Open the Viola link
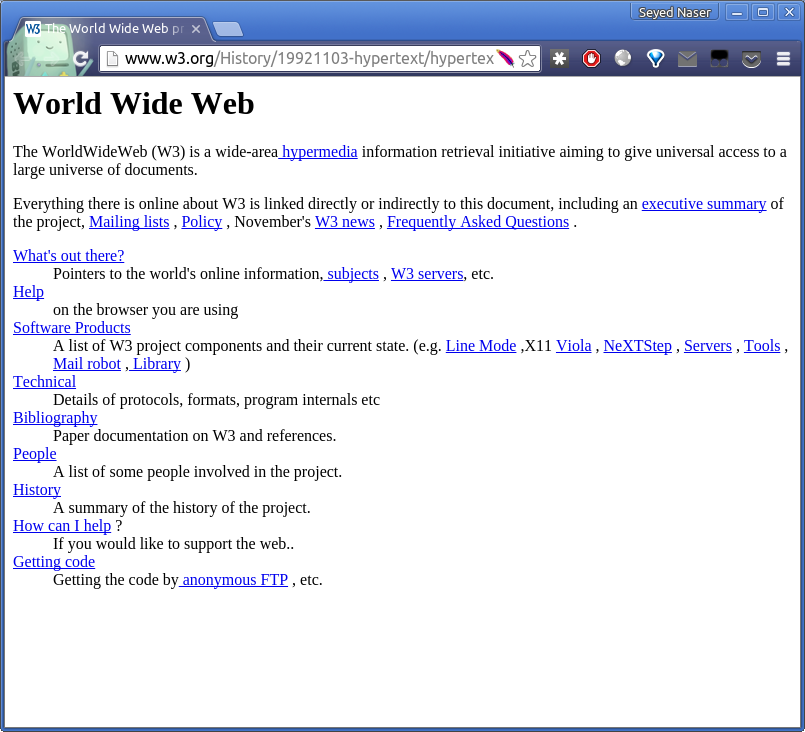 tap(573, 346)
